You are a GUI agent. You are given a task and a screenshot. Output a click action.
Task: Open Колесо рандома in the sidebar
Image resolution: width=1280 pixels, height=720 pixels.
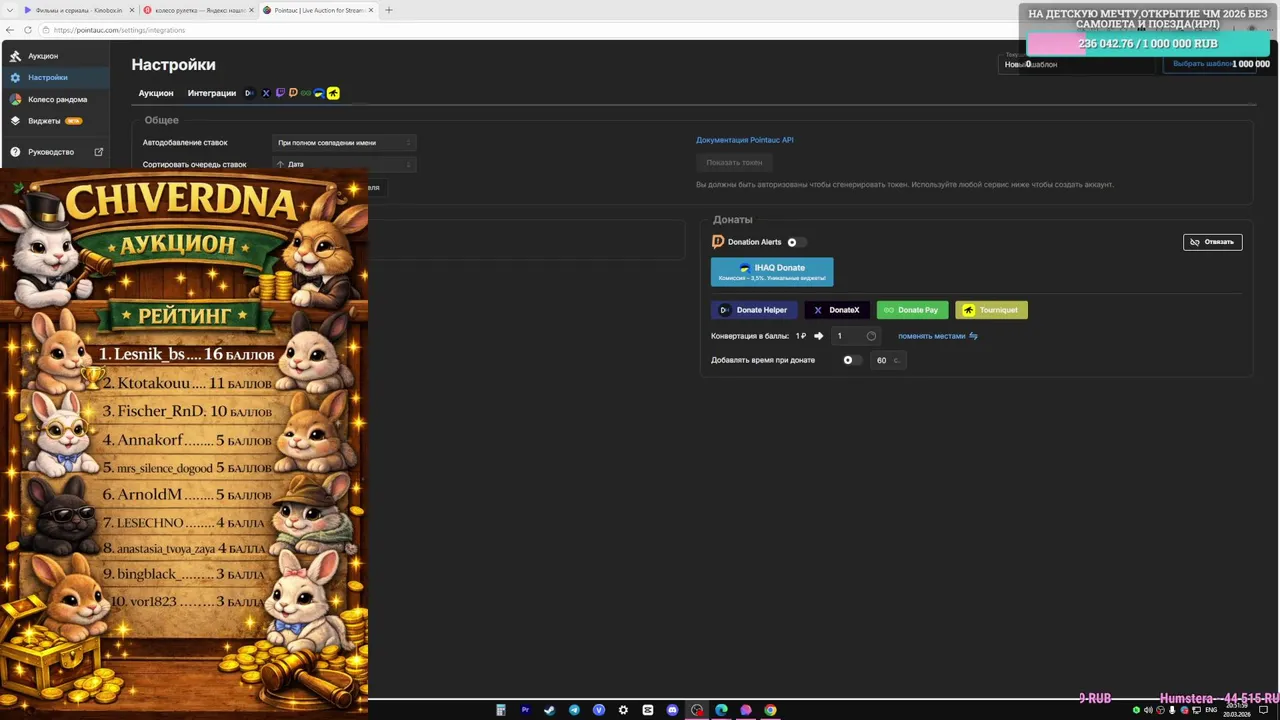[55, 100]
